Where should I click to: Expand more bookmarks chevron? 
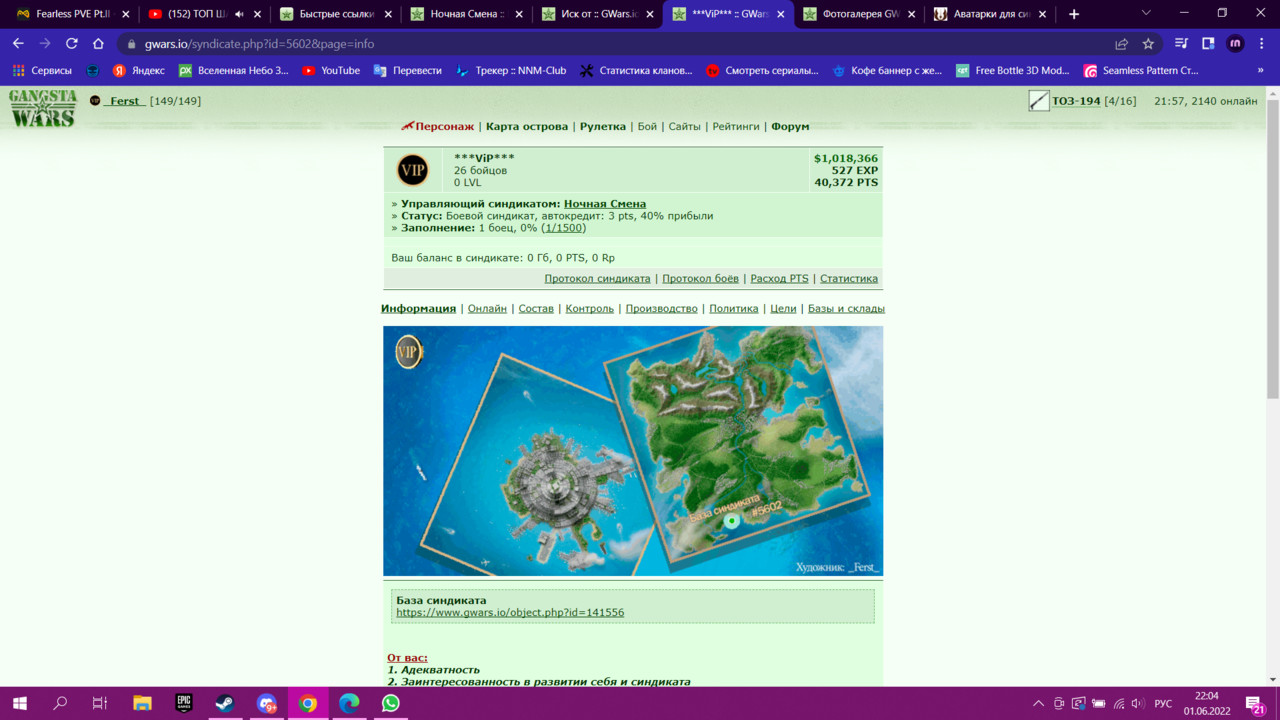point(1260,71)
